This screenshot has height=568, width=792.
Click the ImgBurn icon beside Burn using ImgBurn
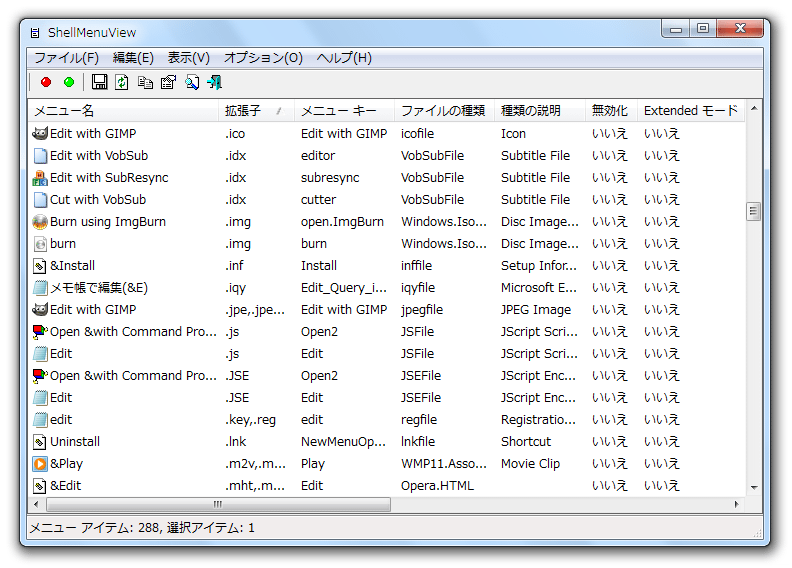coord(40,222)
